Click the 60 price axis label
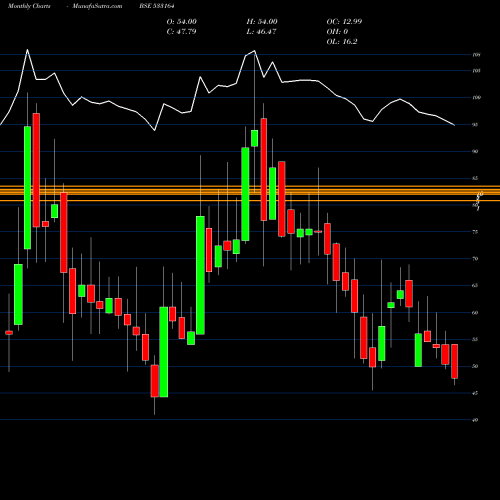Screen dimensions: 500x500 475,313
